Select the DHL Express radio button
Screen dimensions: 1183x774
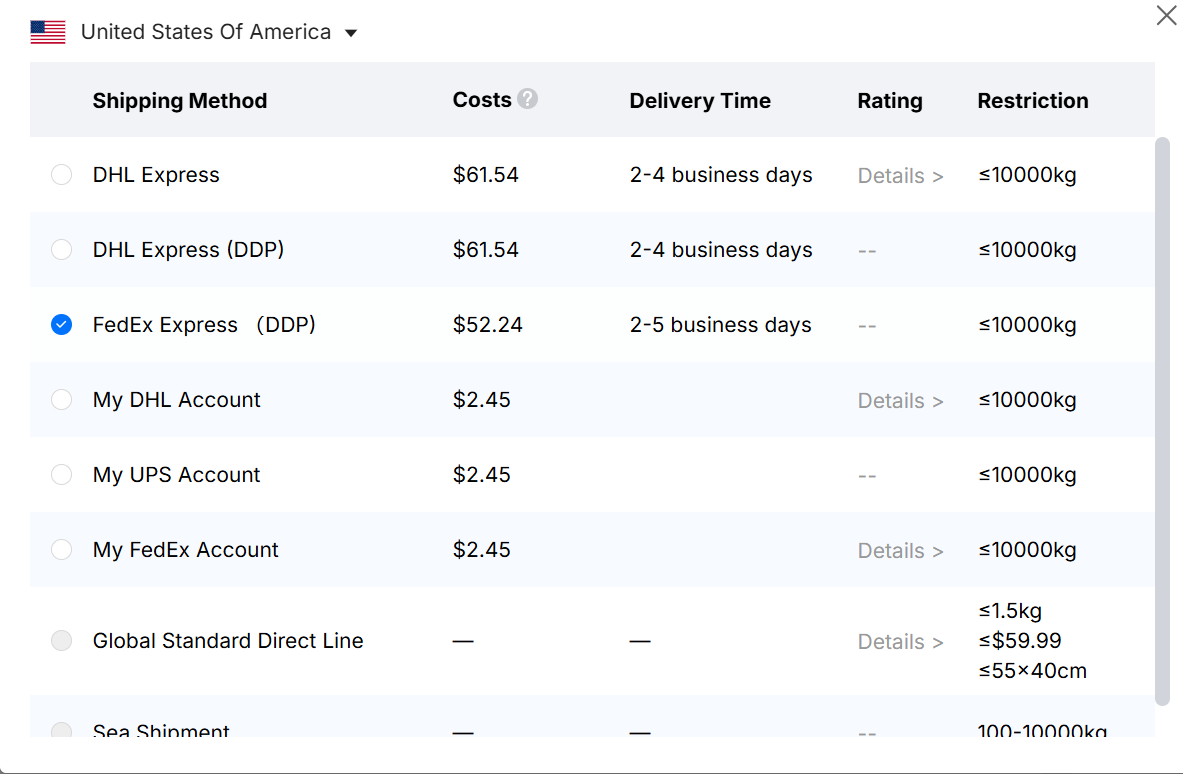61,174
